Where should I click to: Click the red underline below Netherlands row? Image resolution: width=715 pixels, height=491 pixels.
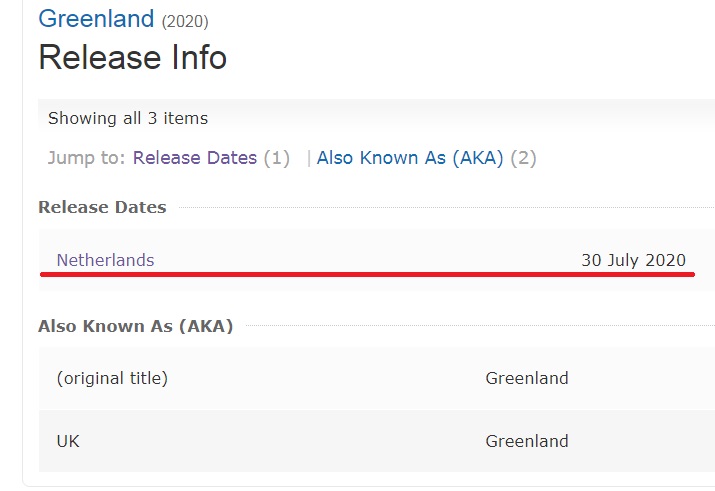(368, 273)
